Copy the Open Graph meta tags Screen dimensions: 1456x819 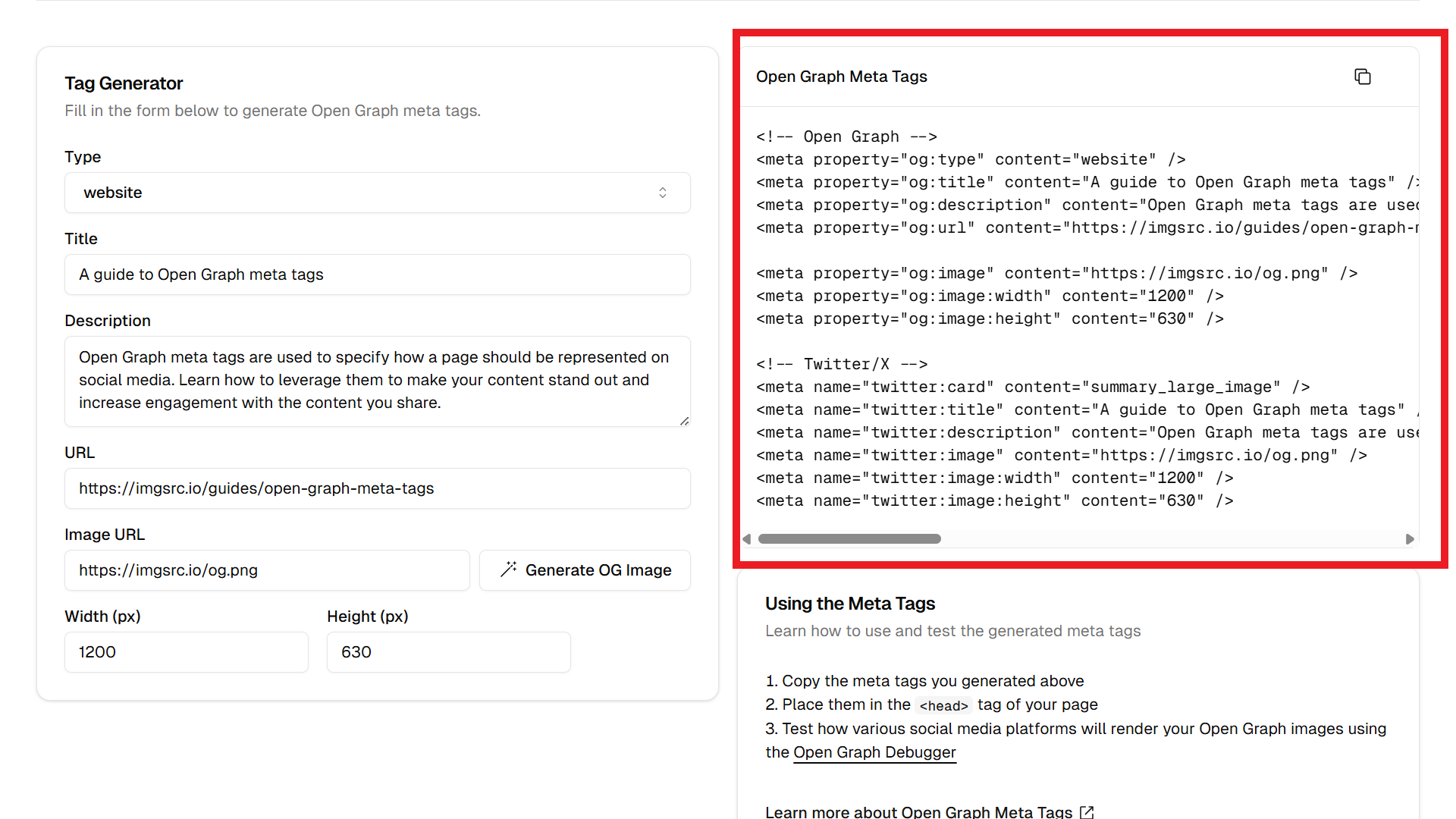click(x=1362, y=77)
